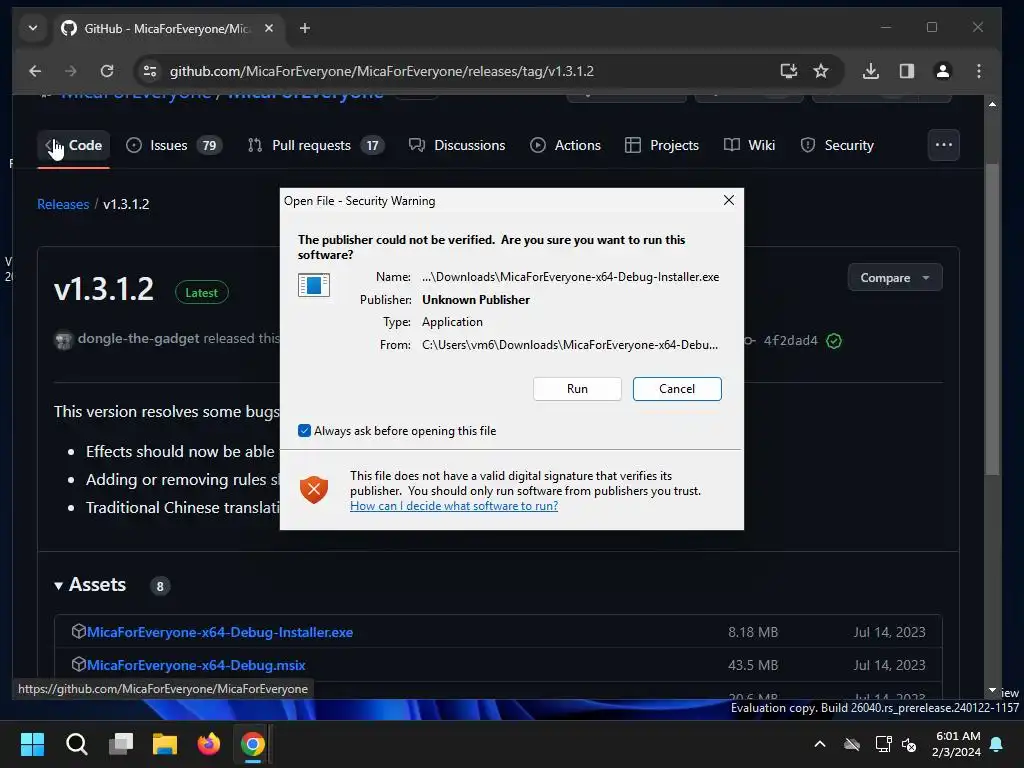
Task: Click dongle-the-gadget avatar image
Action: (63, 340)
